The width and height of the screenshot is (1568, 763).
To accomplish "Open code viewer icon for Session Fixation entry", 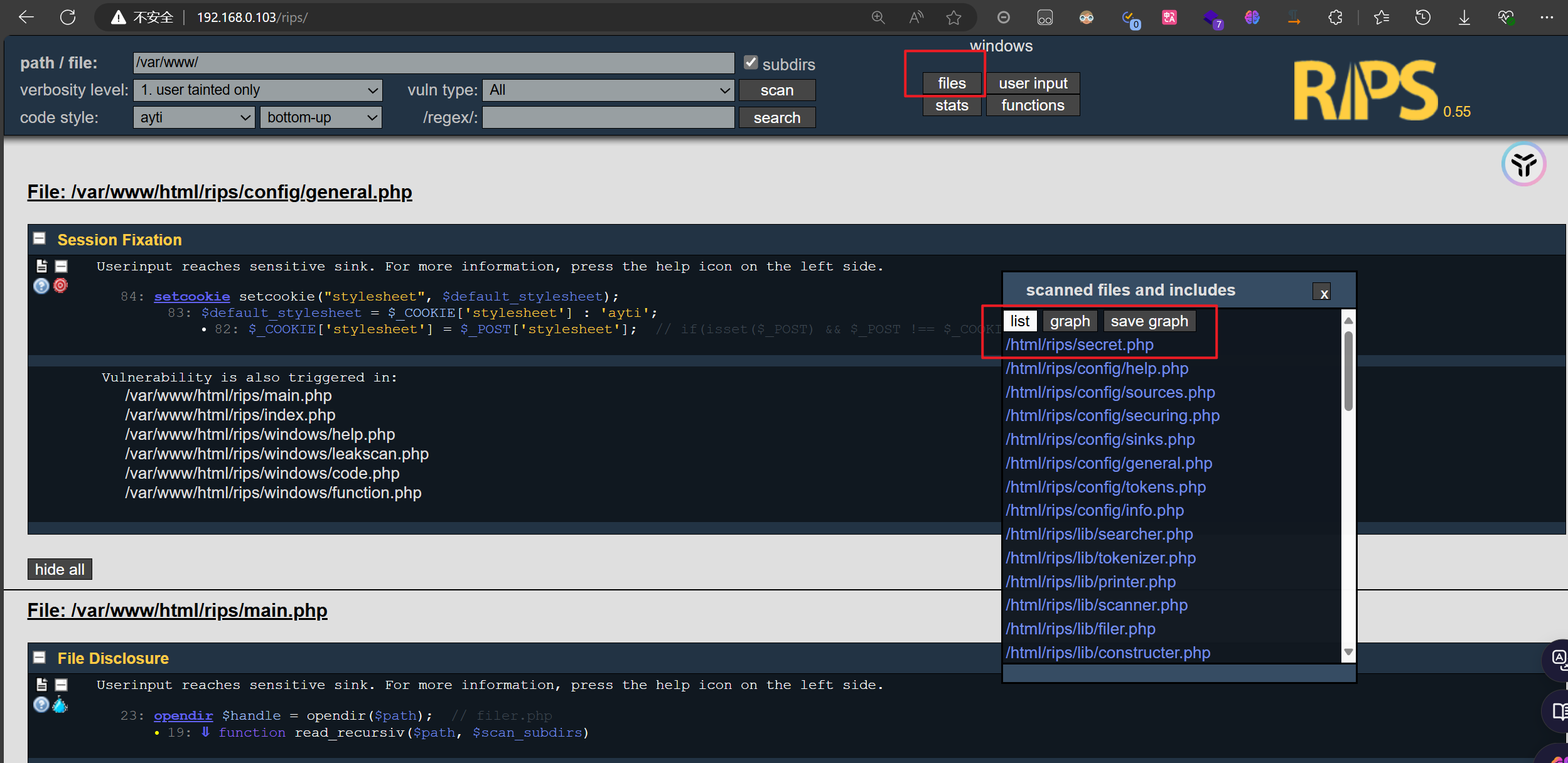I will point(41,266).
